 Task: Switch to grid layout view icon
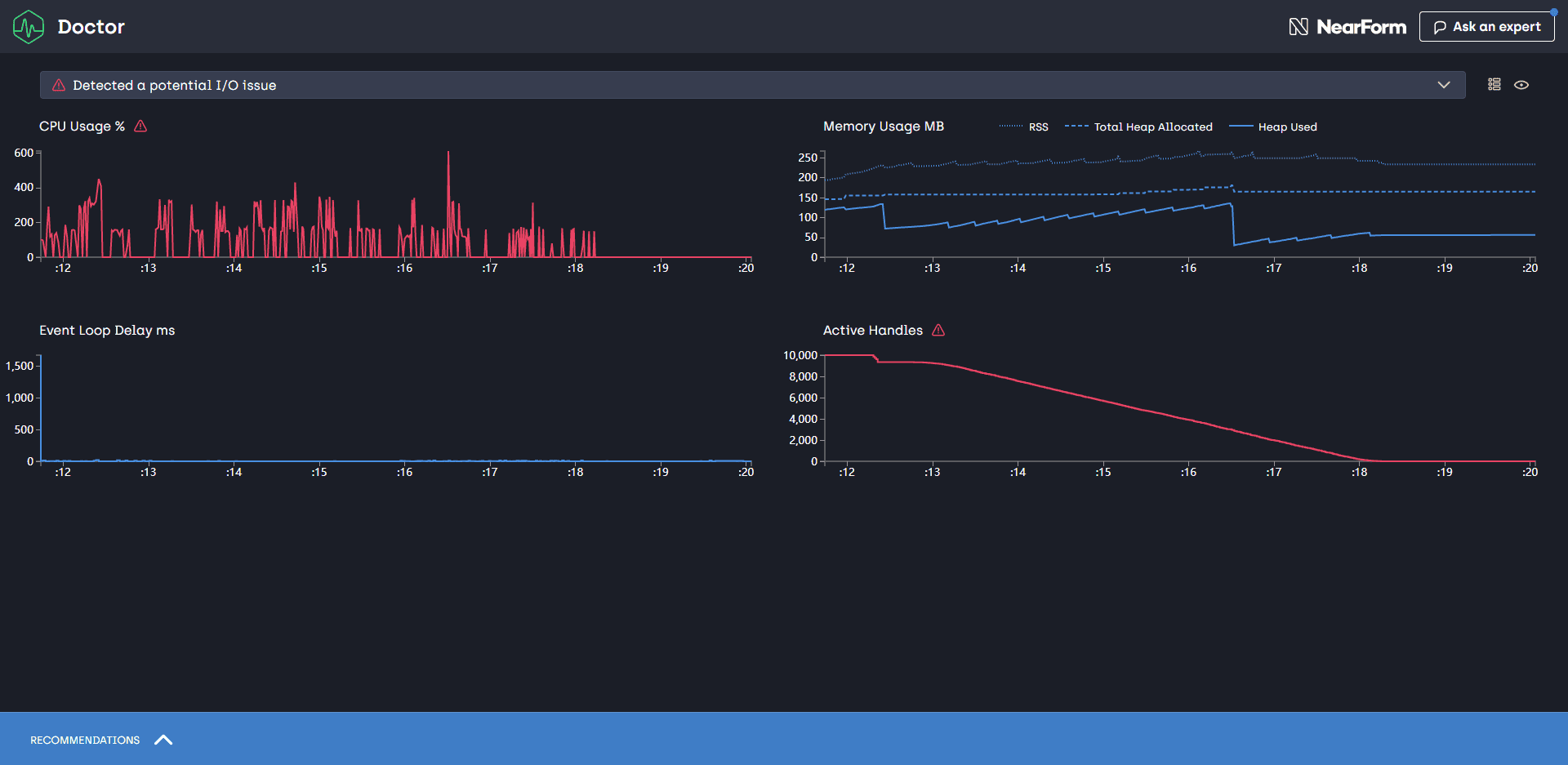[1494, 85]
